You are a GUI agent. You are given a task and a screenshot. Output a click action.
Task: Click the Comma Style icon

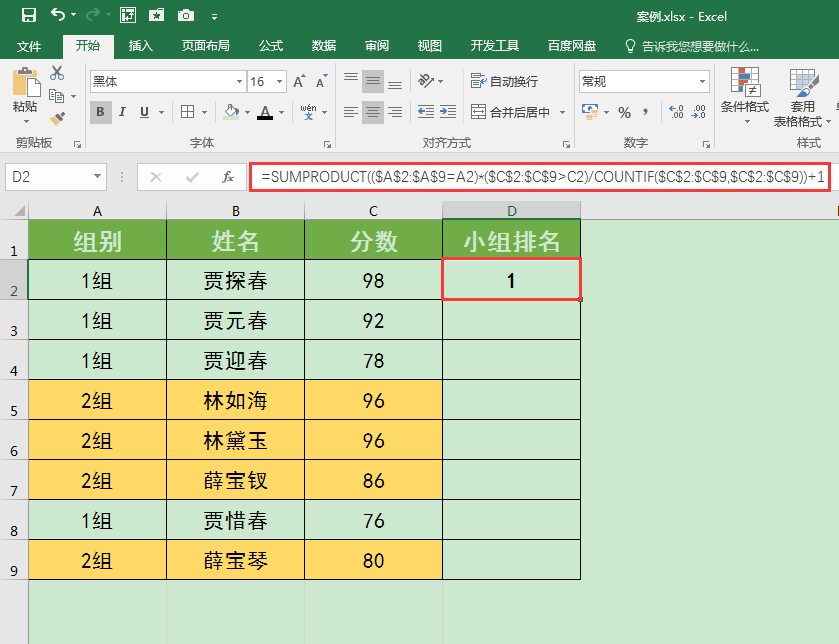click(646, 112)
